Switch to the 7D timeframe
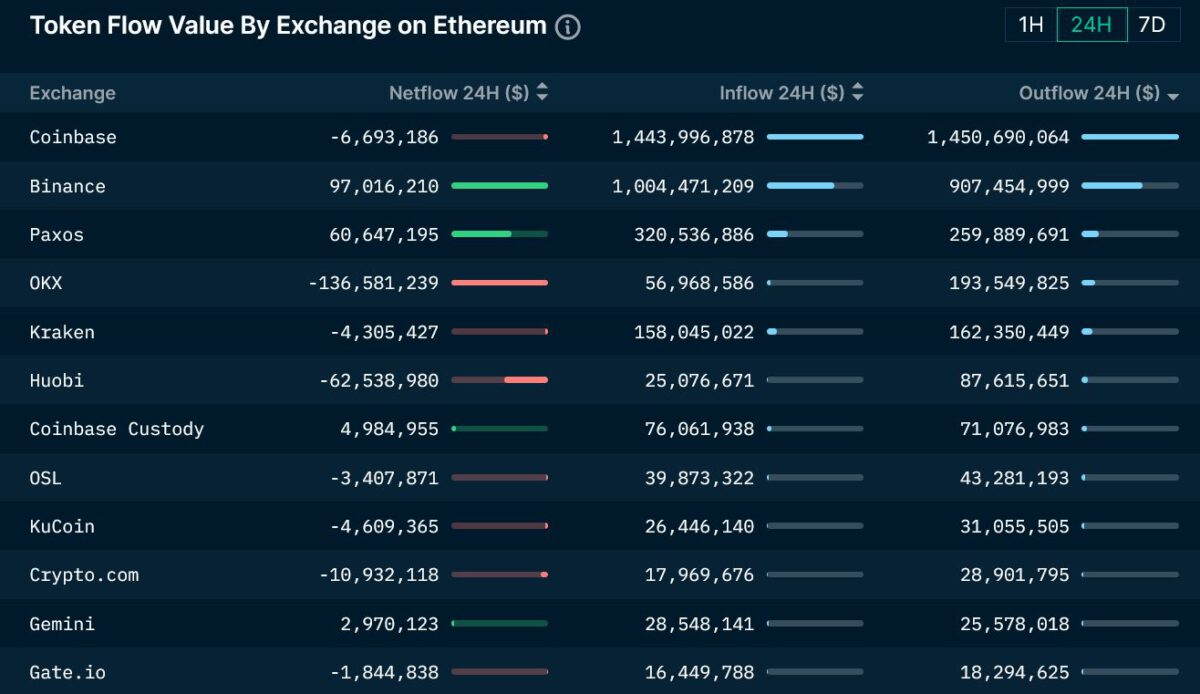The width and height of the screenshot is (1200, 694). tap(1152, 25)
